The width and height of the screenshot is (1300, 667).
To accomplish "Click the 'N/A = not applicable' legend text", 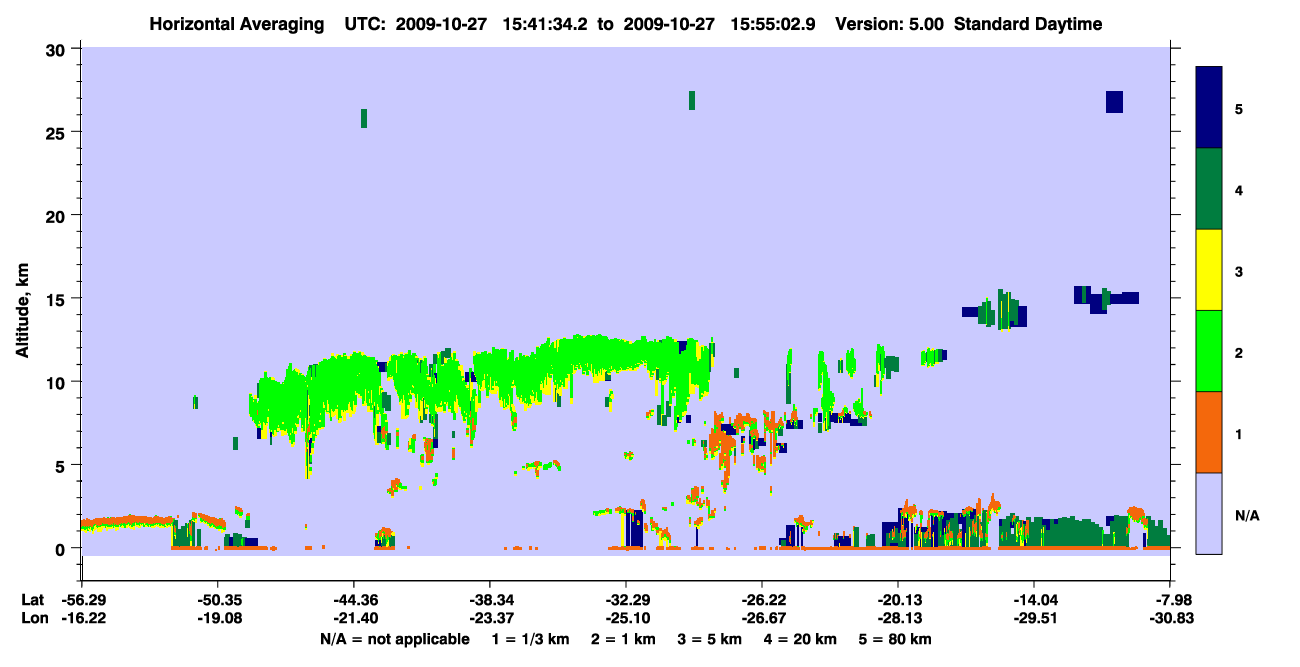I will pyautogui.click(x=395, y=639).
